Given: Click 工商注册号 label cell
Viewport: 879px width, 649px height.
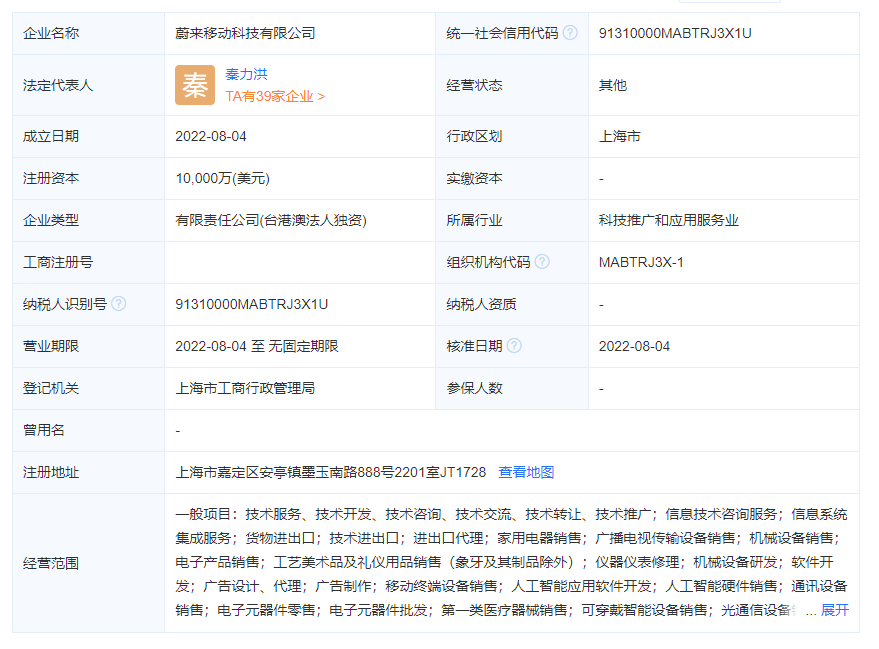Looking at the screenshot, I should pos(89,262).
